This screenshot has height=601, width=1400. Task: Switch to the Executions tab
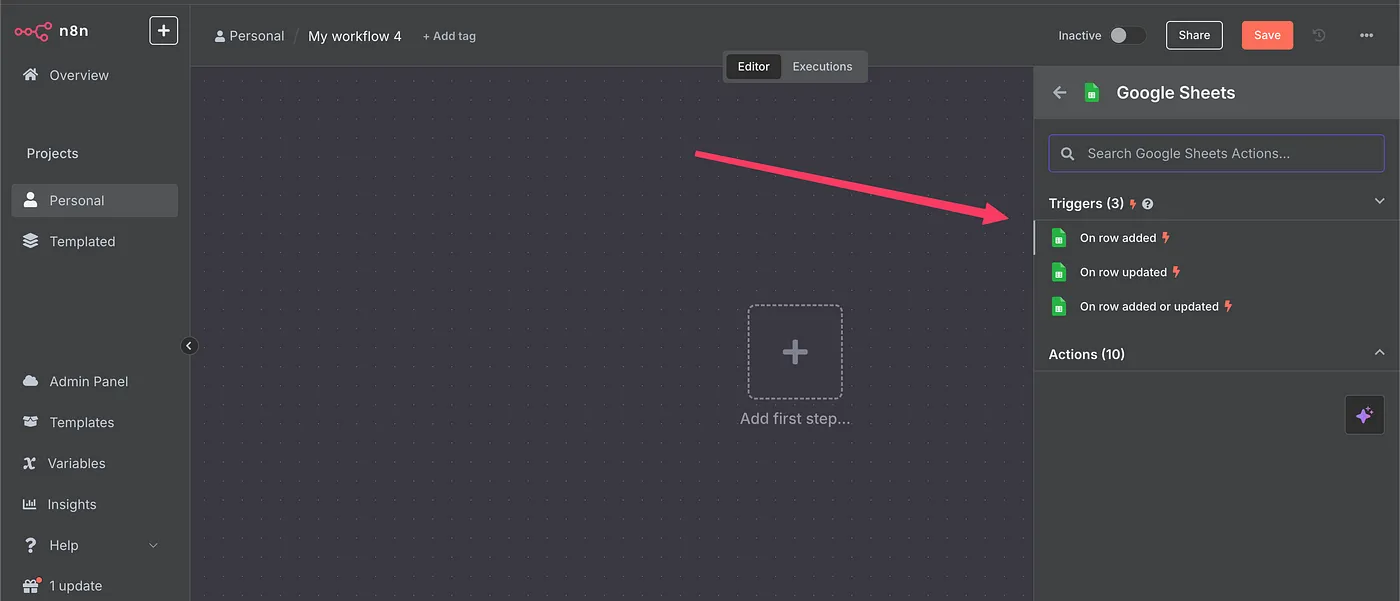coord(823,67)
